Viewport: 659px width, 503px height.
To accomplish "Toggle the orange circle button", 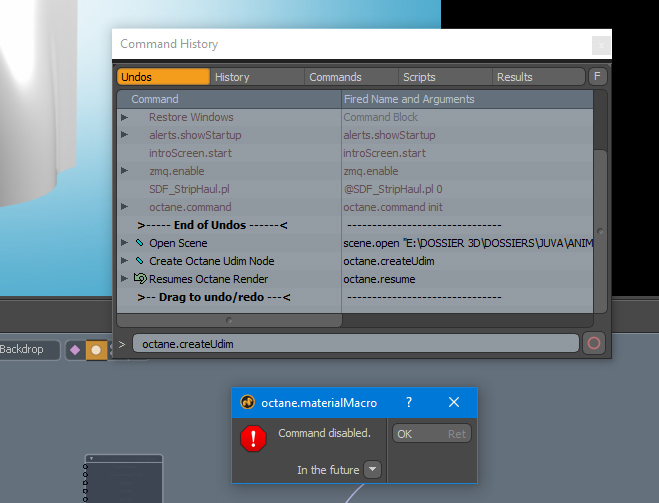I will (x=96, y=350).
